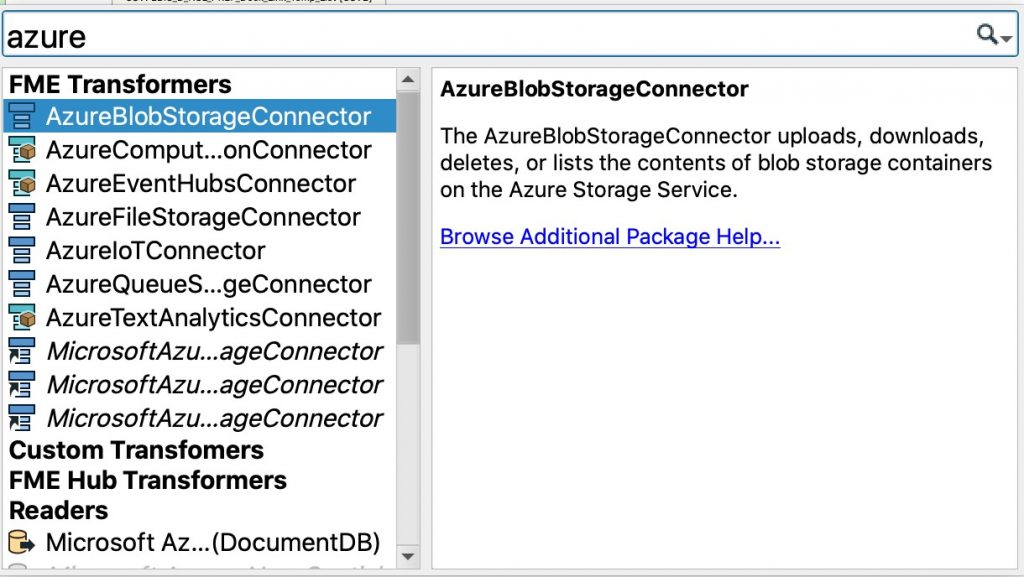The height and width of the screenshot is (577, 1024).
Task: Click the Custom Transfomers section header
Action: point(136,450)
